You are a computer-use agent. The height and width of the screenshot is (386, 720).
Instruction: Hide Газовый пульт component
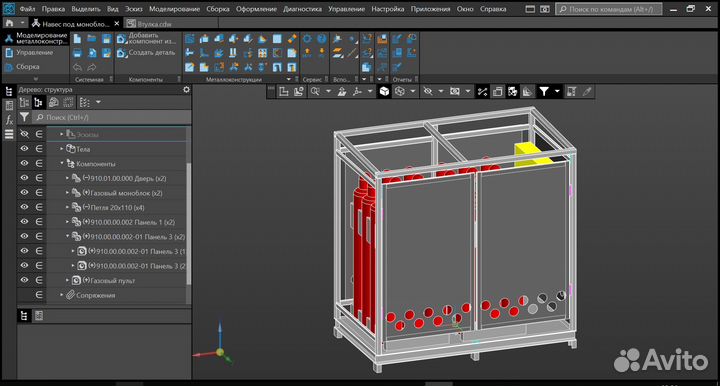point(24,280)
